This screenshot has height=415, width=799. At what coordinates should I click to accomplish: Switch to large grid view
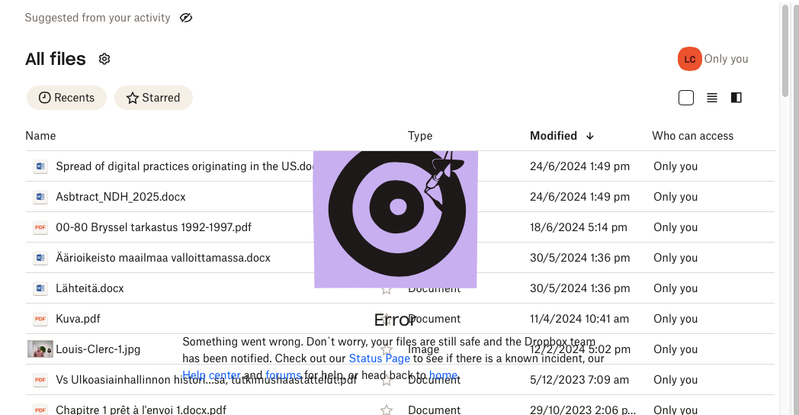686,98
